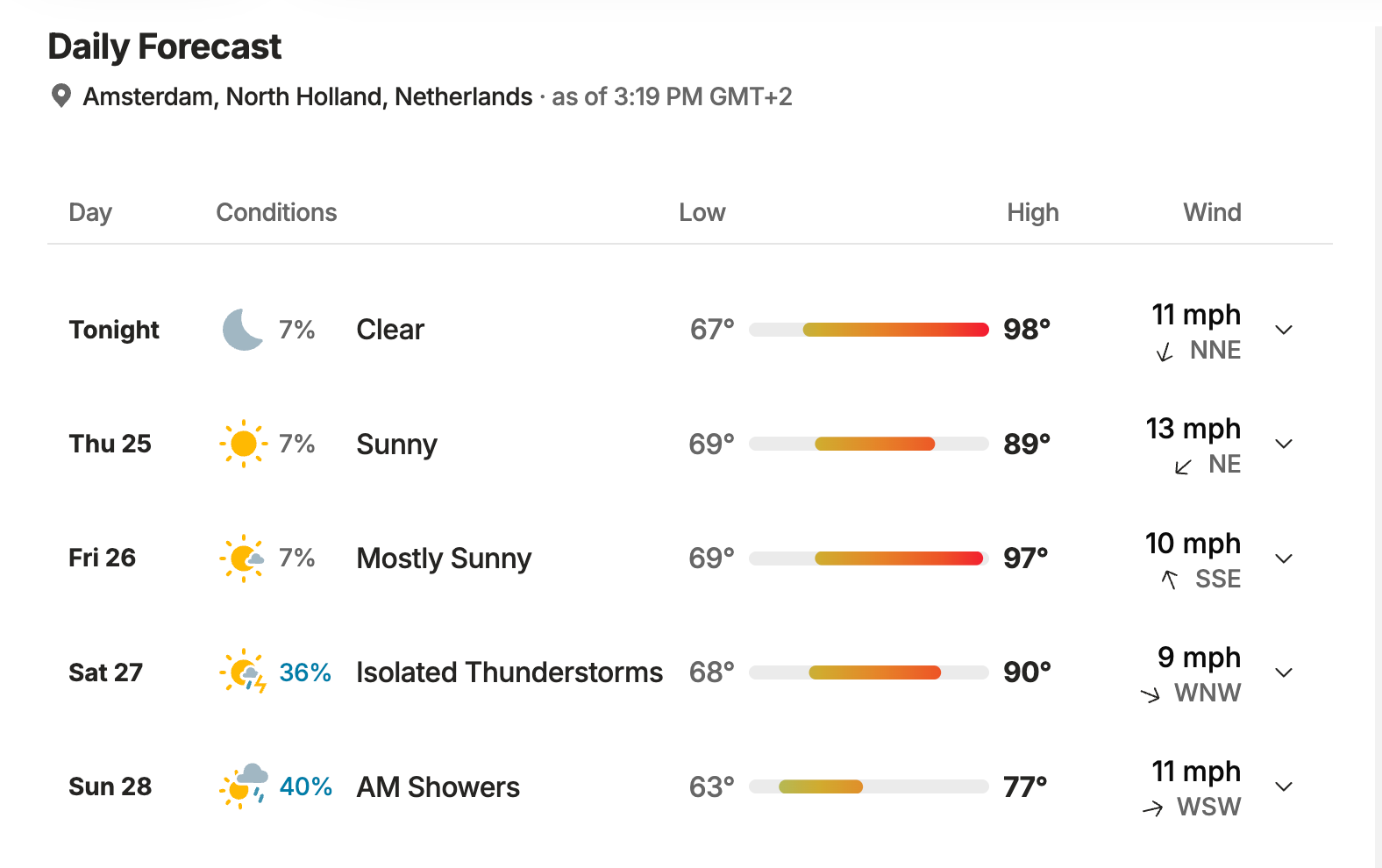
Task: Click the location pin icon beside Amsterdam
Action: 61,96
